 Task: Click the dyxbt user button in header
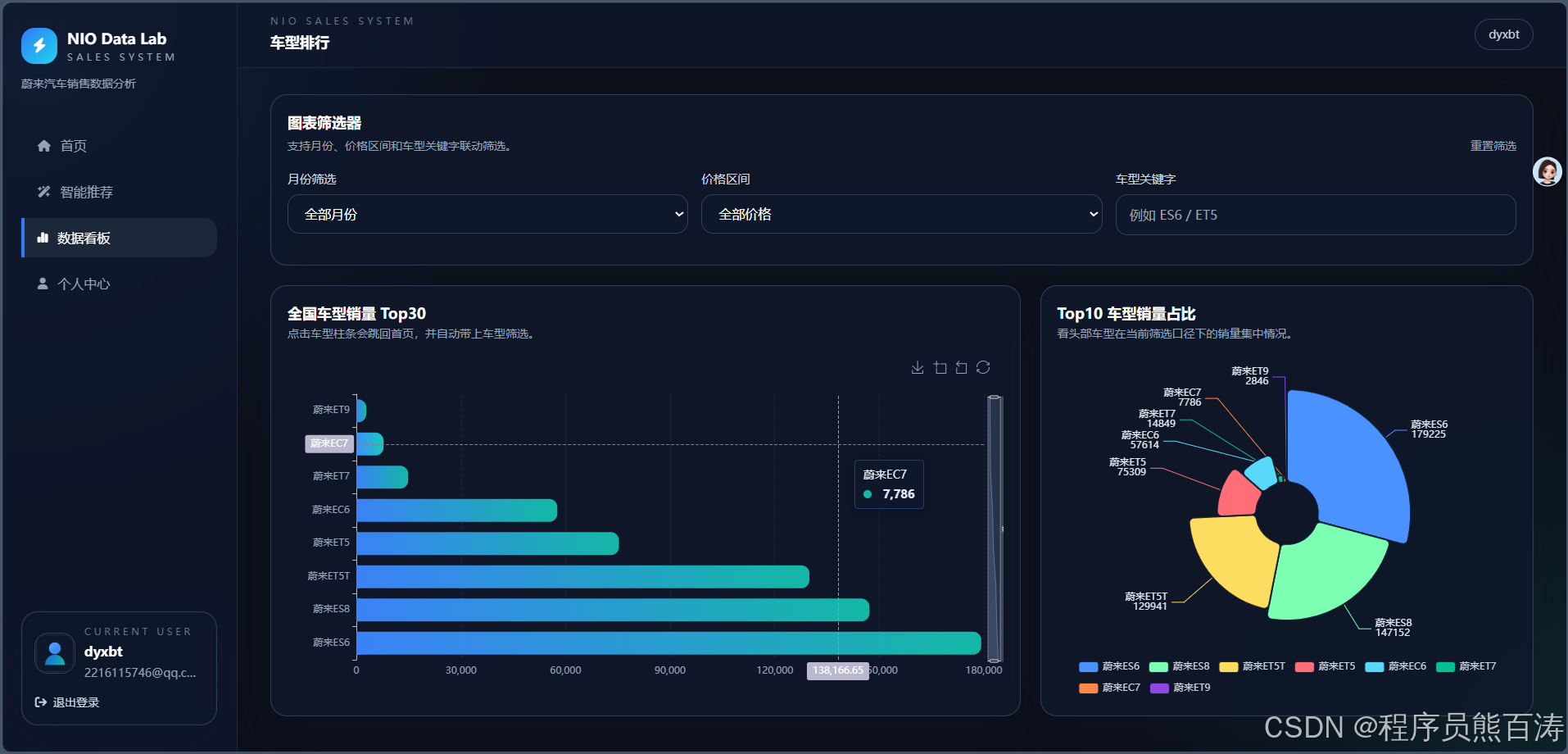1503,34
